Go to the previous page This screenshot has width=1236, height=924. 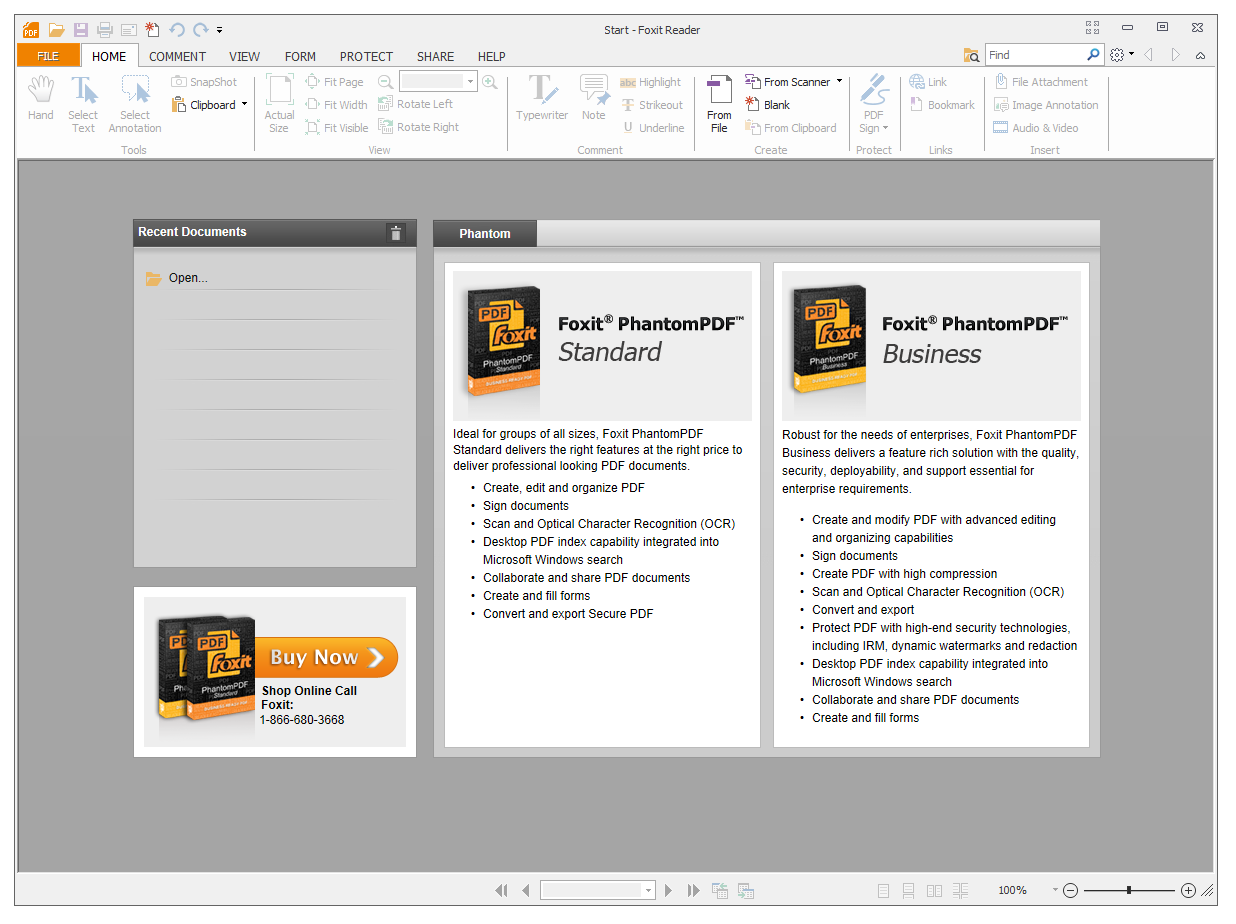tap(526, 890)
